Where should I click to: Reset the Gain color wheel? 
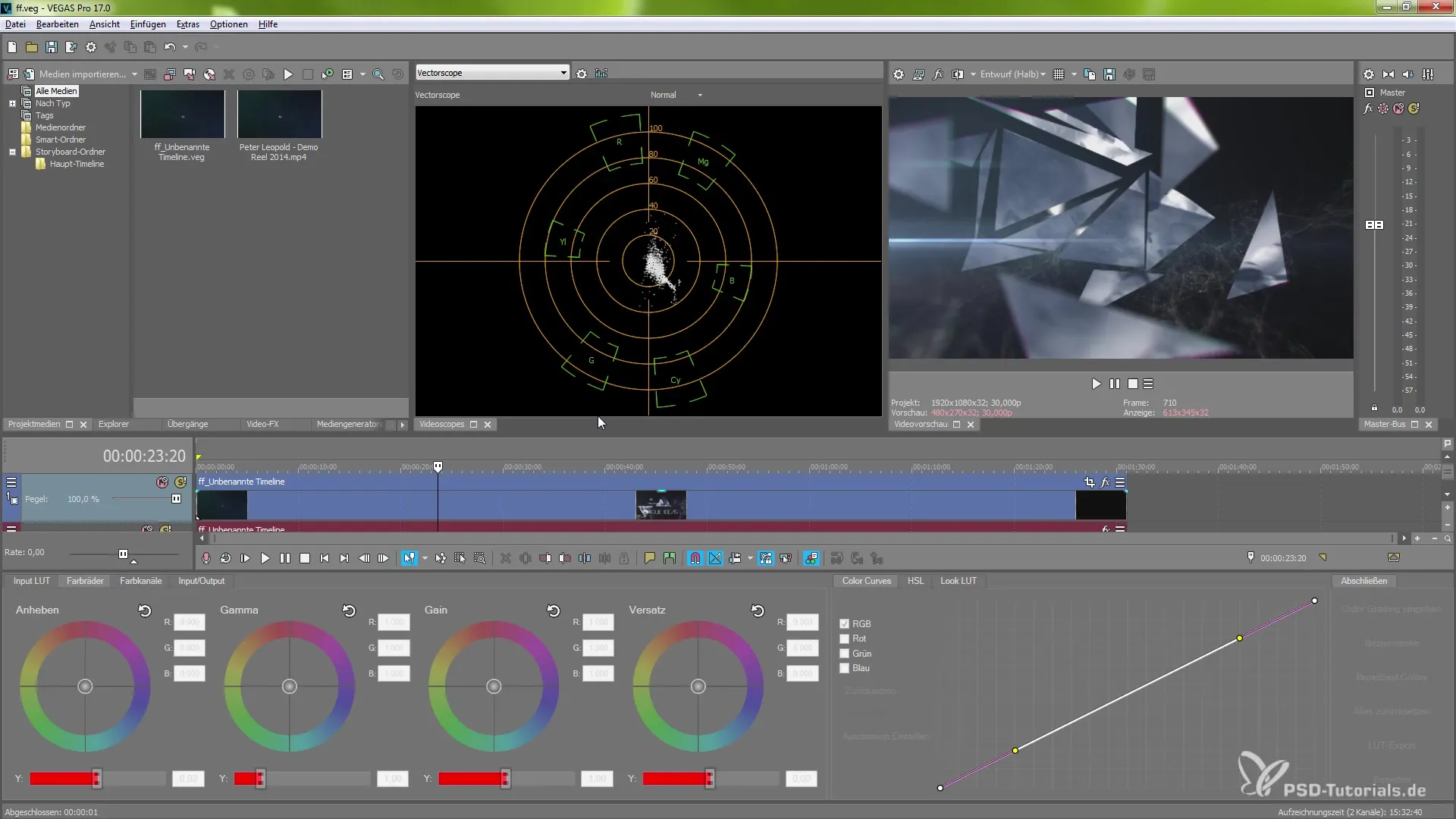(x=554, y=610)
